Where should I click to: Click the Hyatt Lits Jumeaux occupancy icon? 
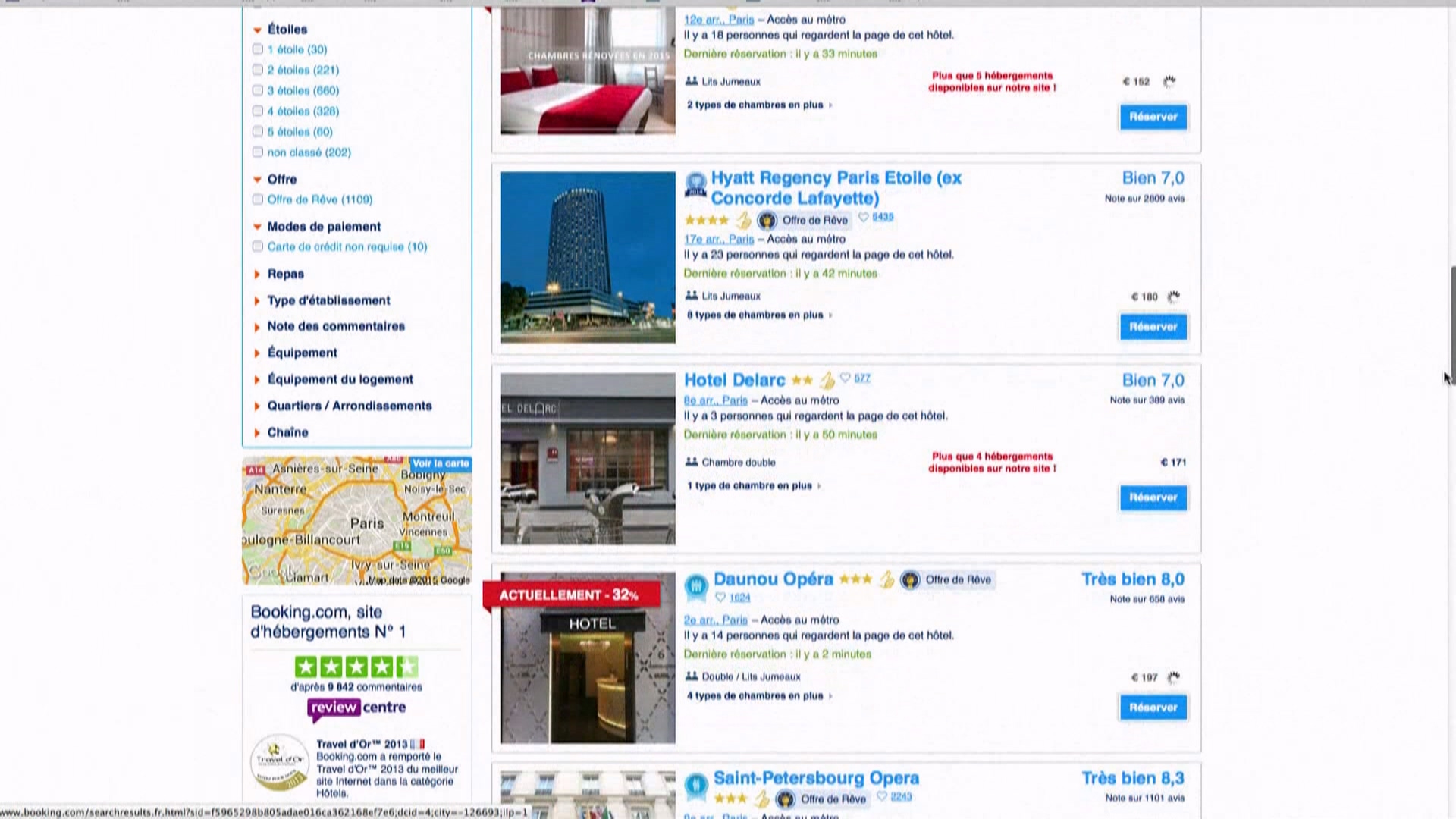pyautogui.click(x=692, y=296)
